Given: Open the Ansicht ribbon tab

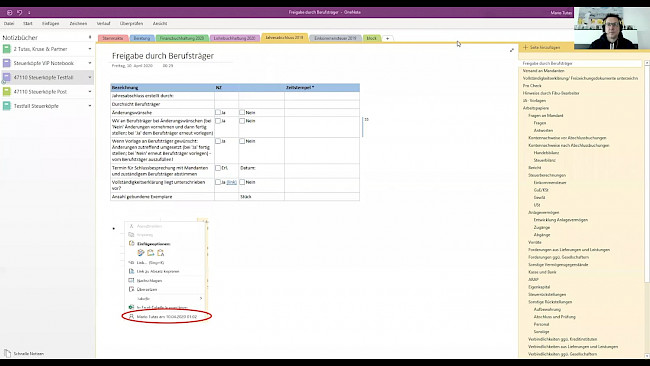Looking at the screenshot, I should point(160,24).
